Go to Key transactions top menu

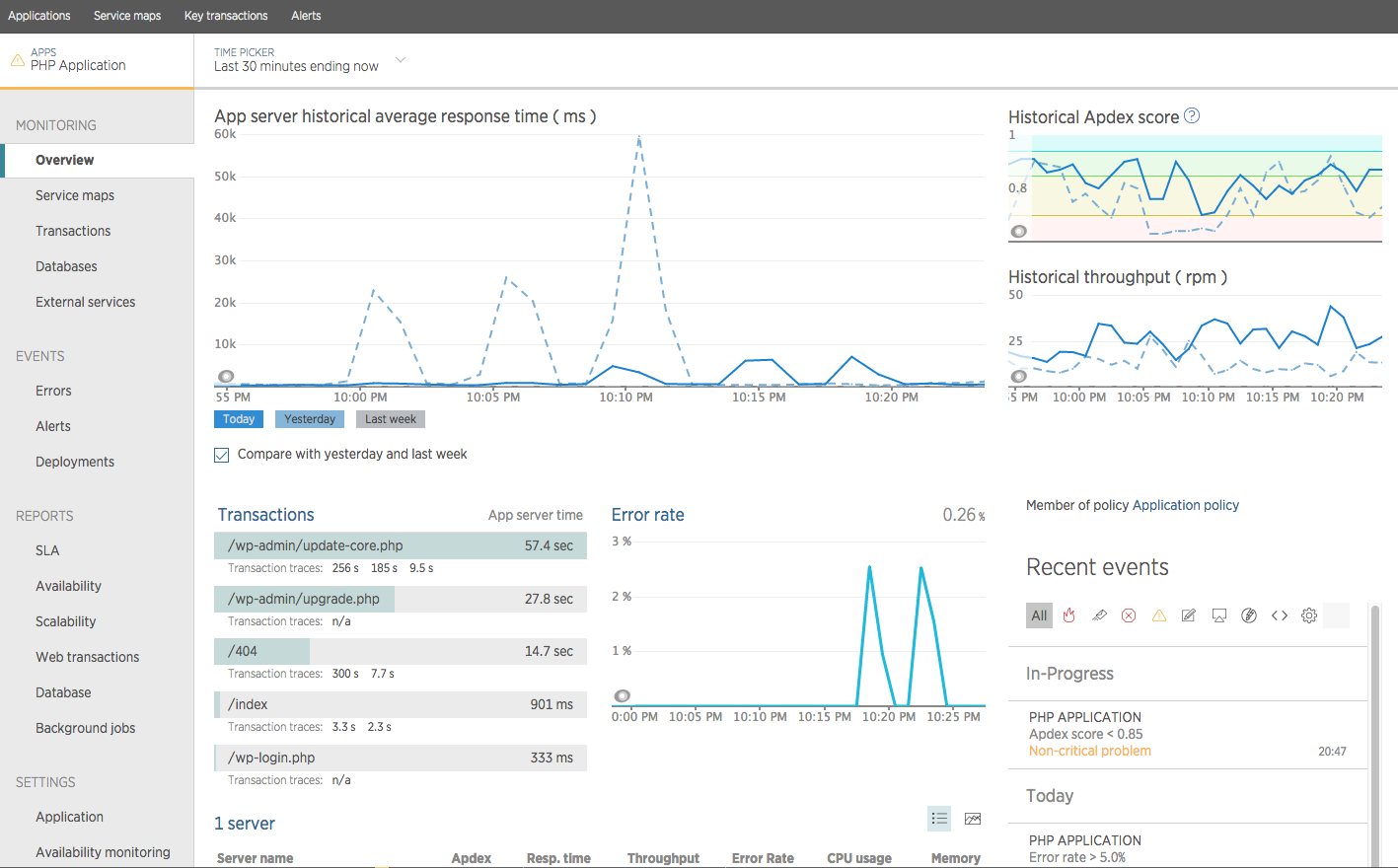(226, 16)
